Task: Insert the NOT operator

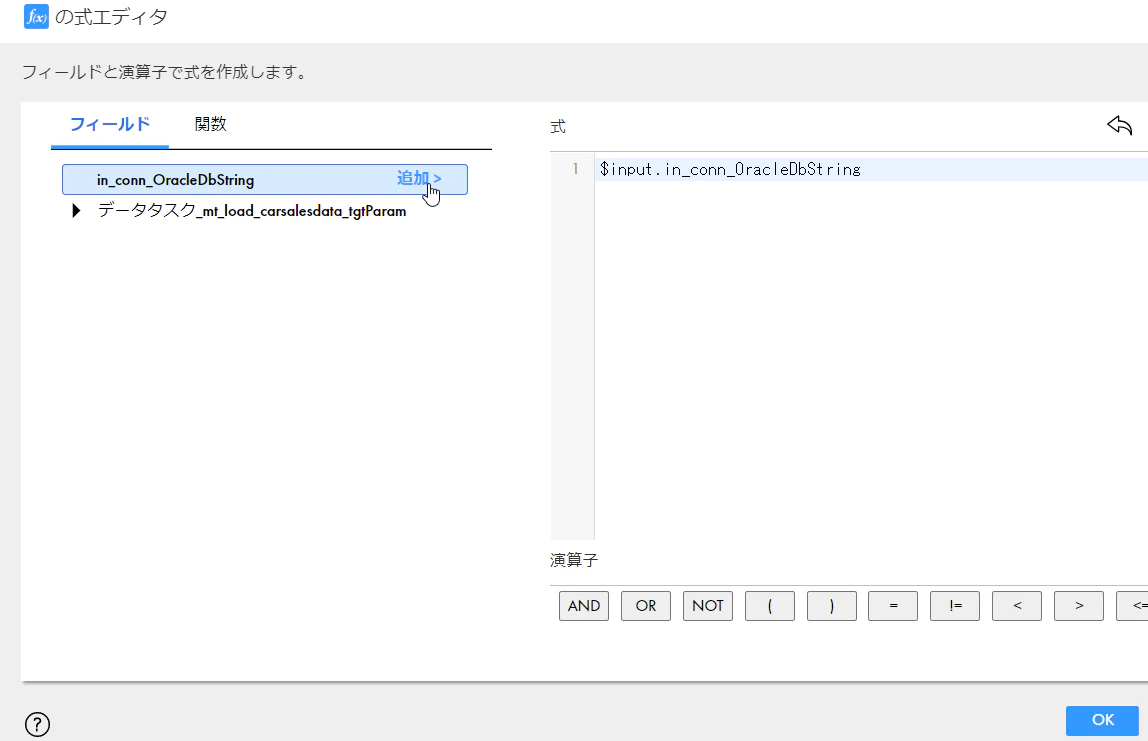Action: coord(708,606)
